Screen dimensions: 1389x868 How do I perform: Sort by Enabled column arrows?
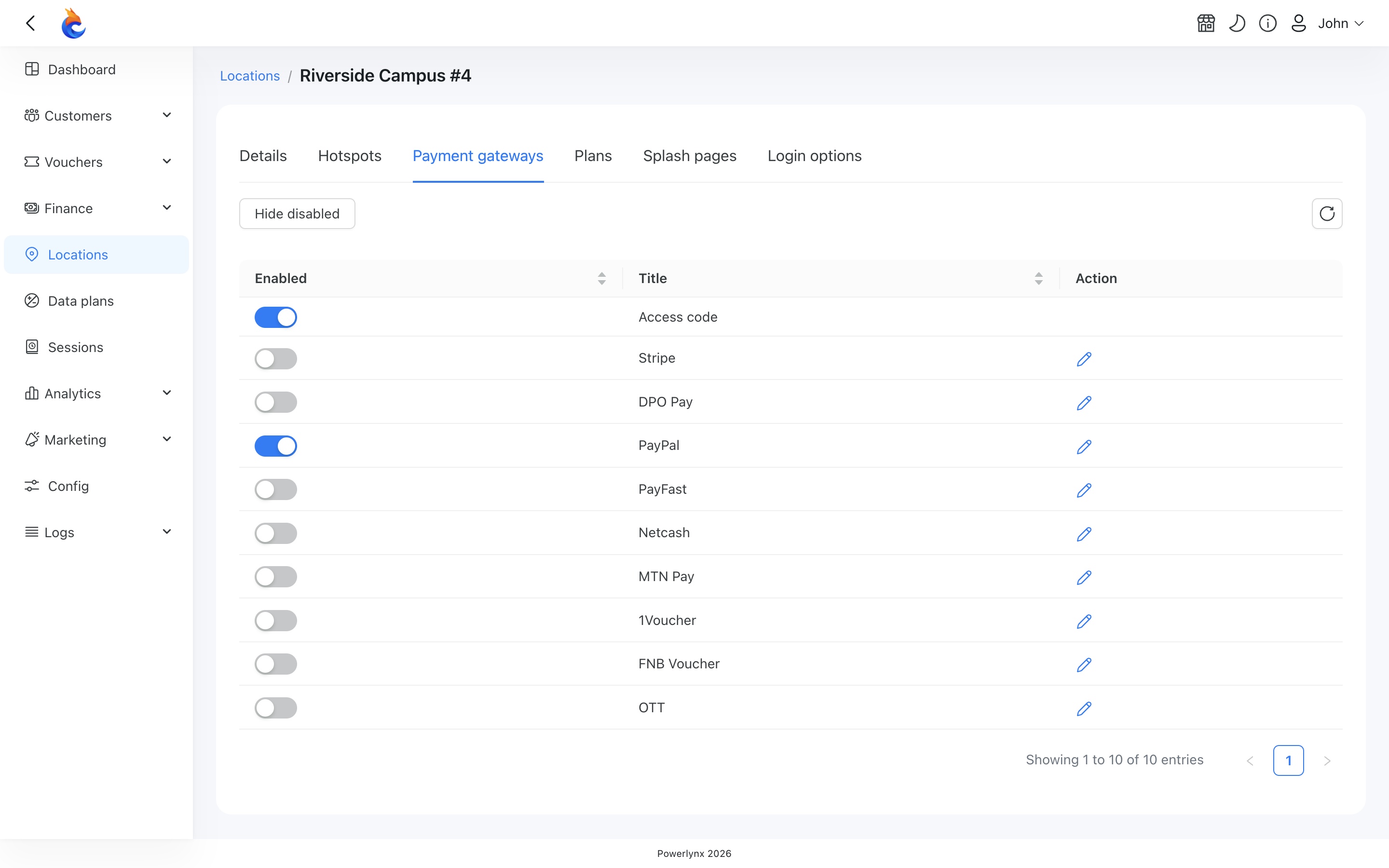(x=601, y=278)
